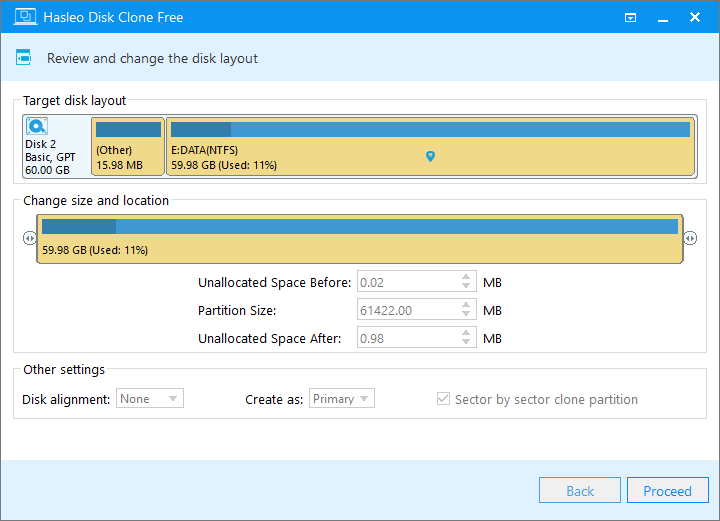The image size is (720, 521).
Task: Select the (Other) 15.98 MB partition
Action: point(128,146)
